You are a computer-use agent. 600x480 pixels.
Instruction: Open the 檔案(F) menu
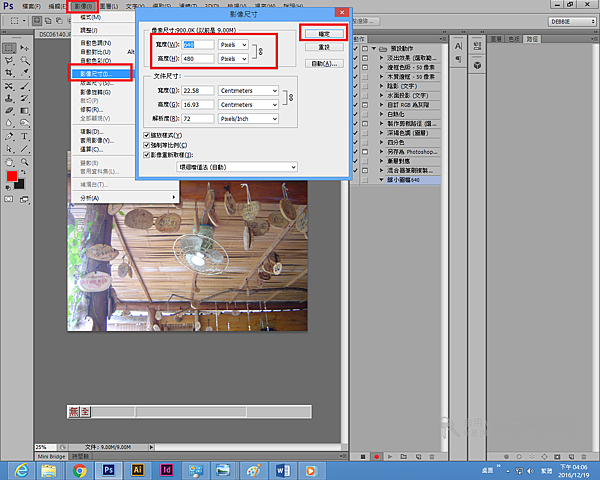click(31, 7)
